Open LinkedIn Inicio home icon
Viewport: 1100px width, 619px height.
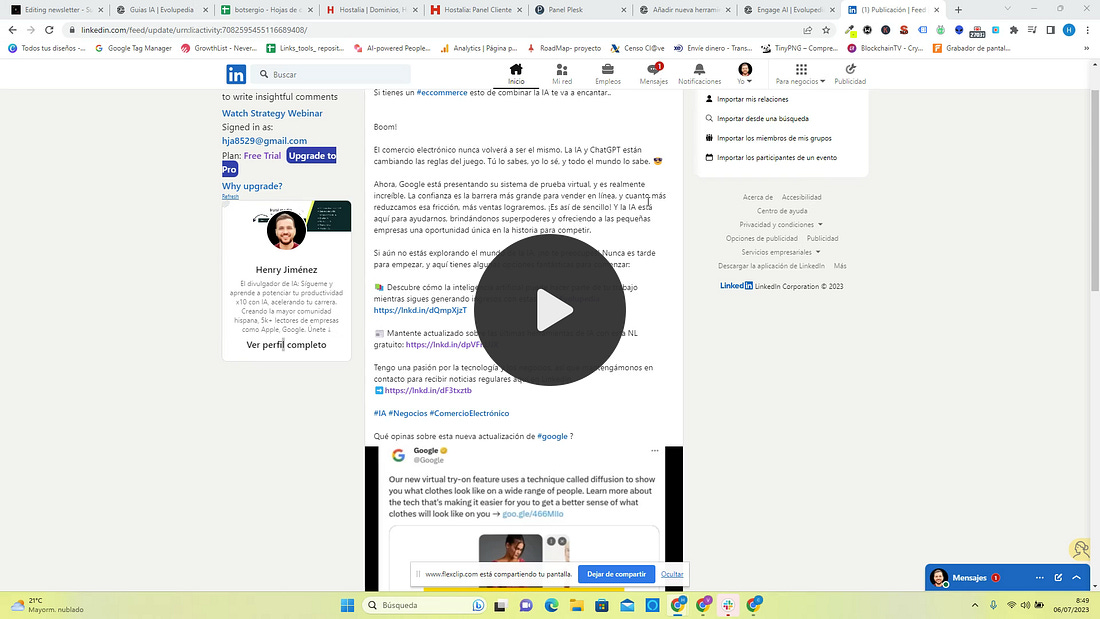[x=516, y=69]
